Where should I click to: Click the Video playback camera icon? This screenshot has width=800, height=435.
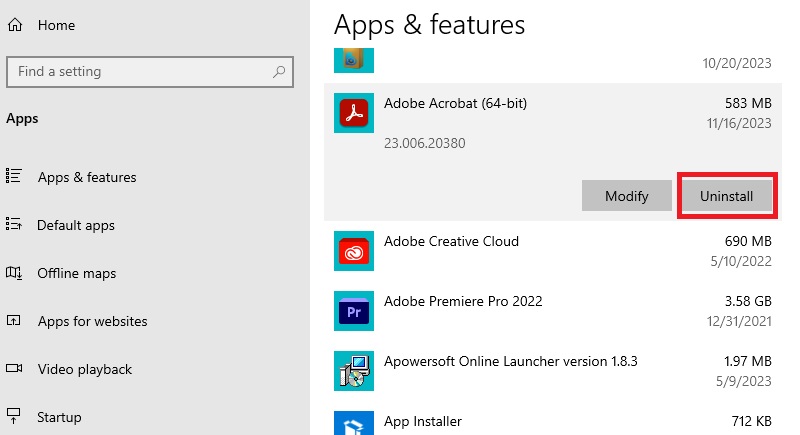click(14, 368)
